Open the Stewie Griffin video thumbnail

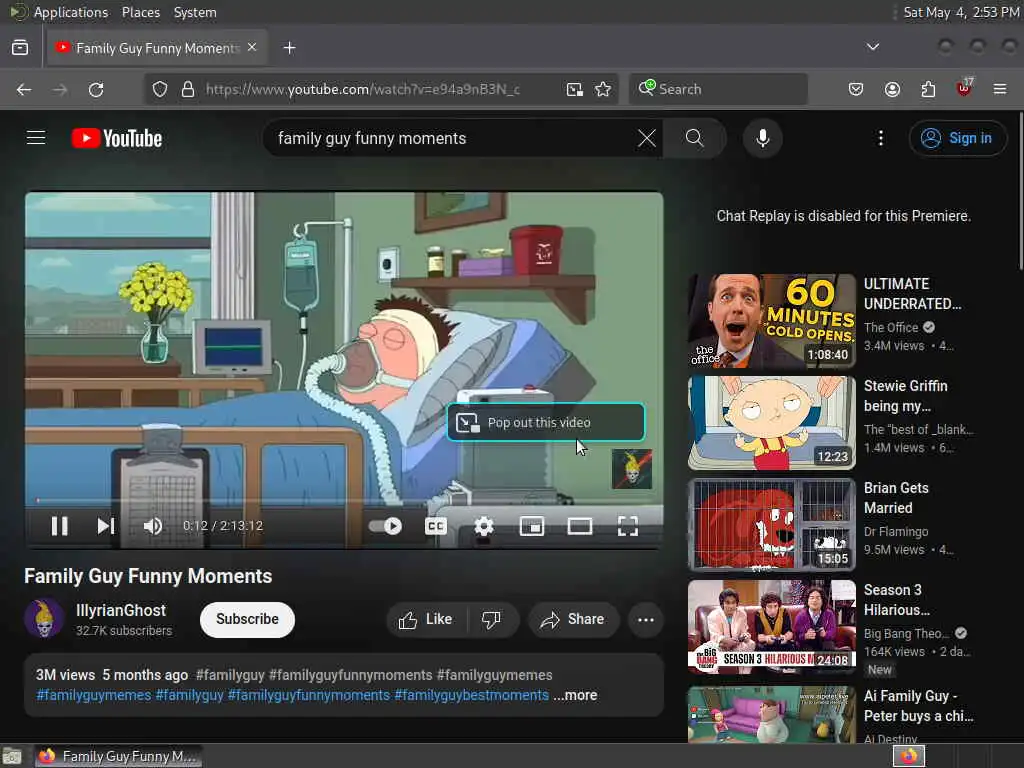pyautogui.click(x=771, y=423)
